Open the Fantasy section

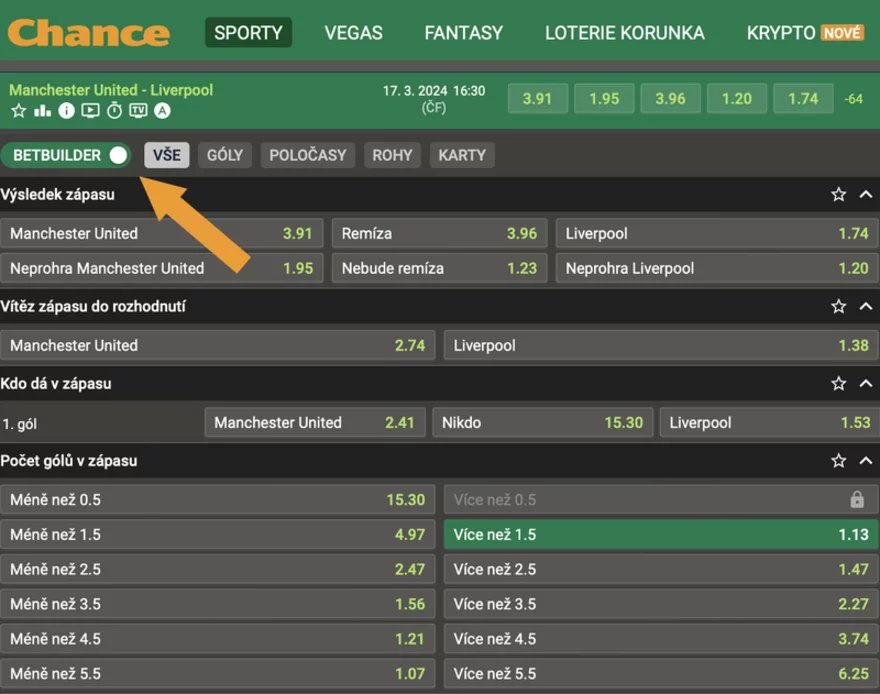[464, 33]
